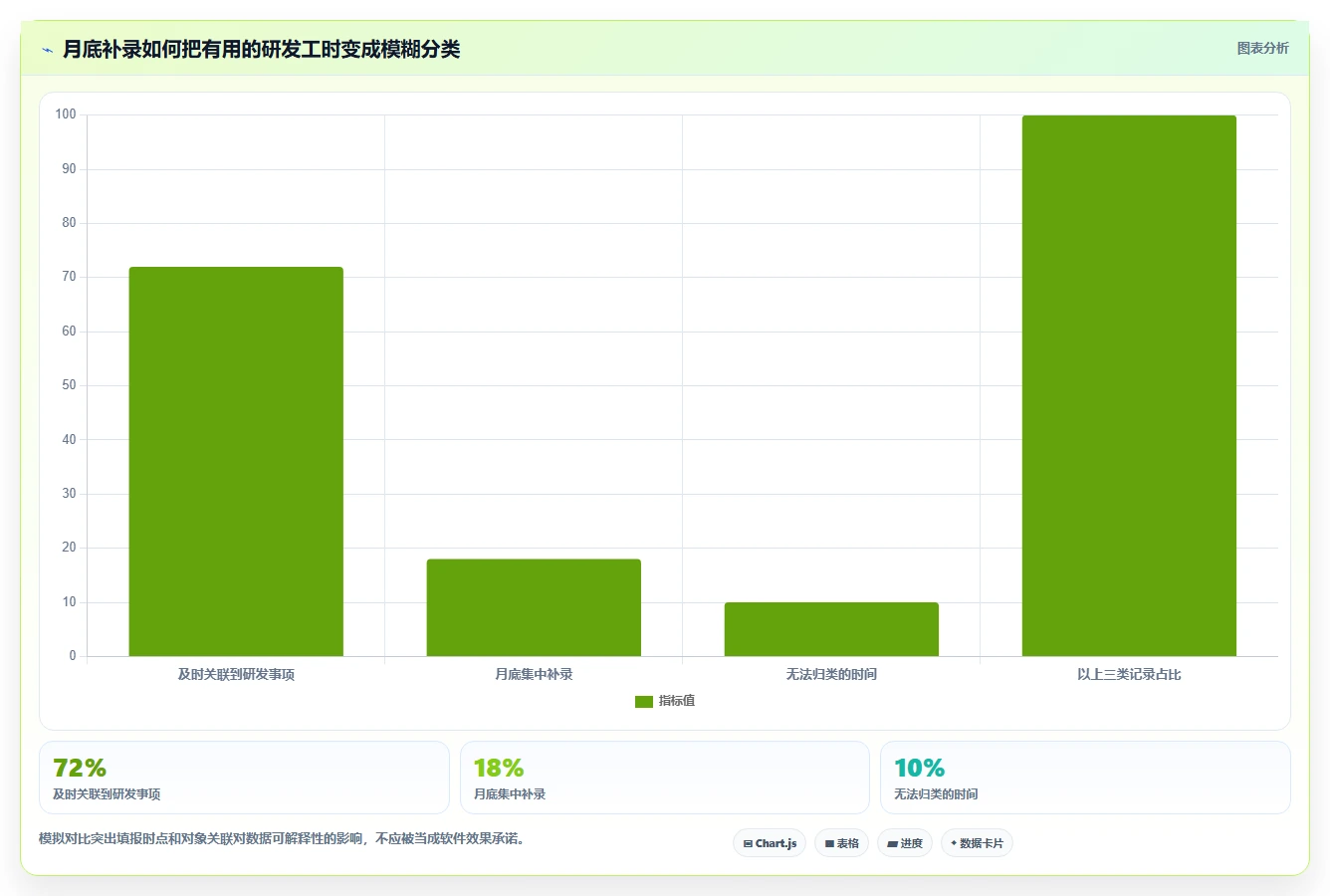The image size is (1330, 896).
Task: Select the 无法归类的时间 bar in the chart
Action: (831, 629)
